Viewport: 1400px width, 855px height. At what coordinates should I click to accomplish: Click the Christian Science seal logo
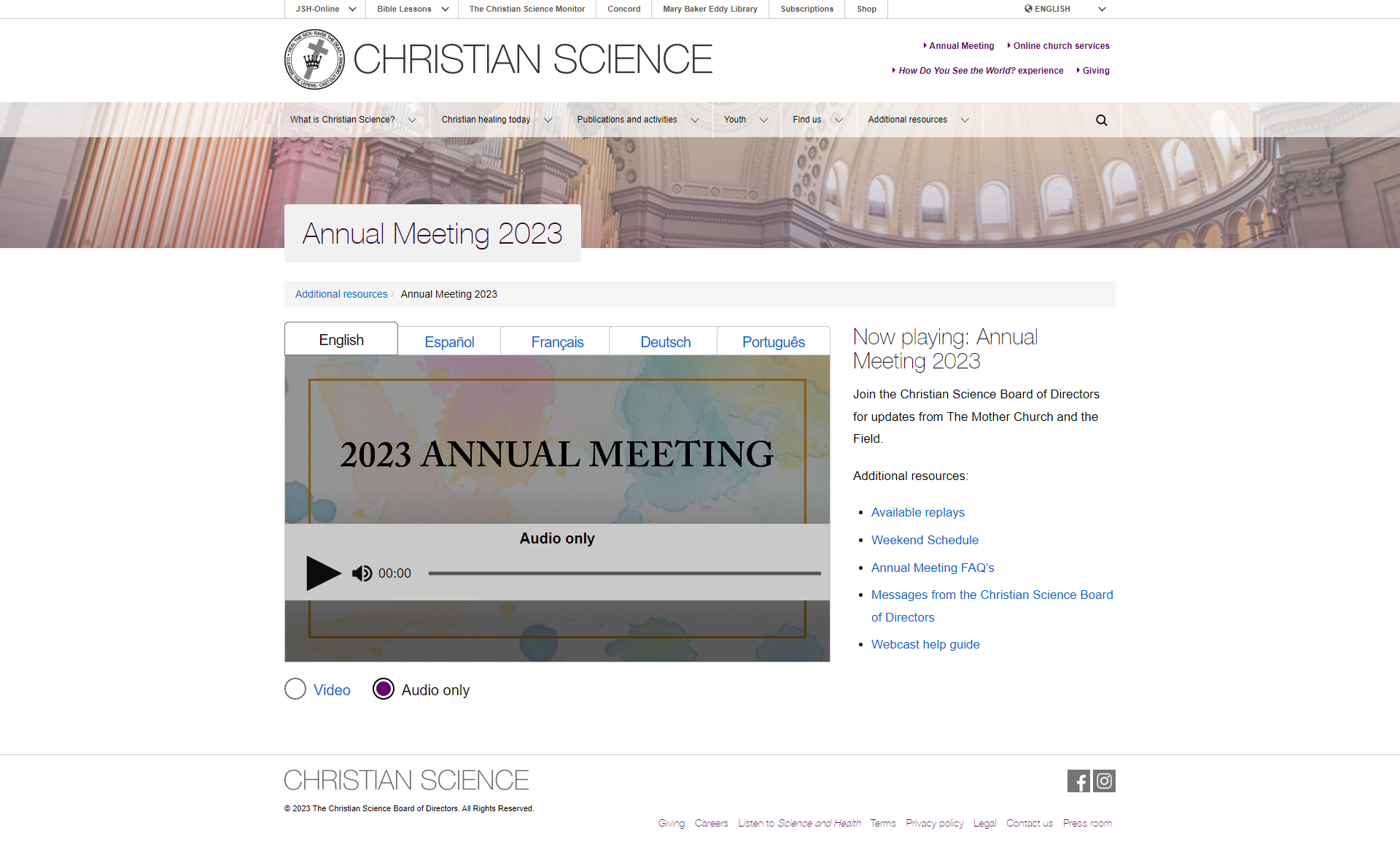tap(314, 59)
